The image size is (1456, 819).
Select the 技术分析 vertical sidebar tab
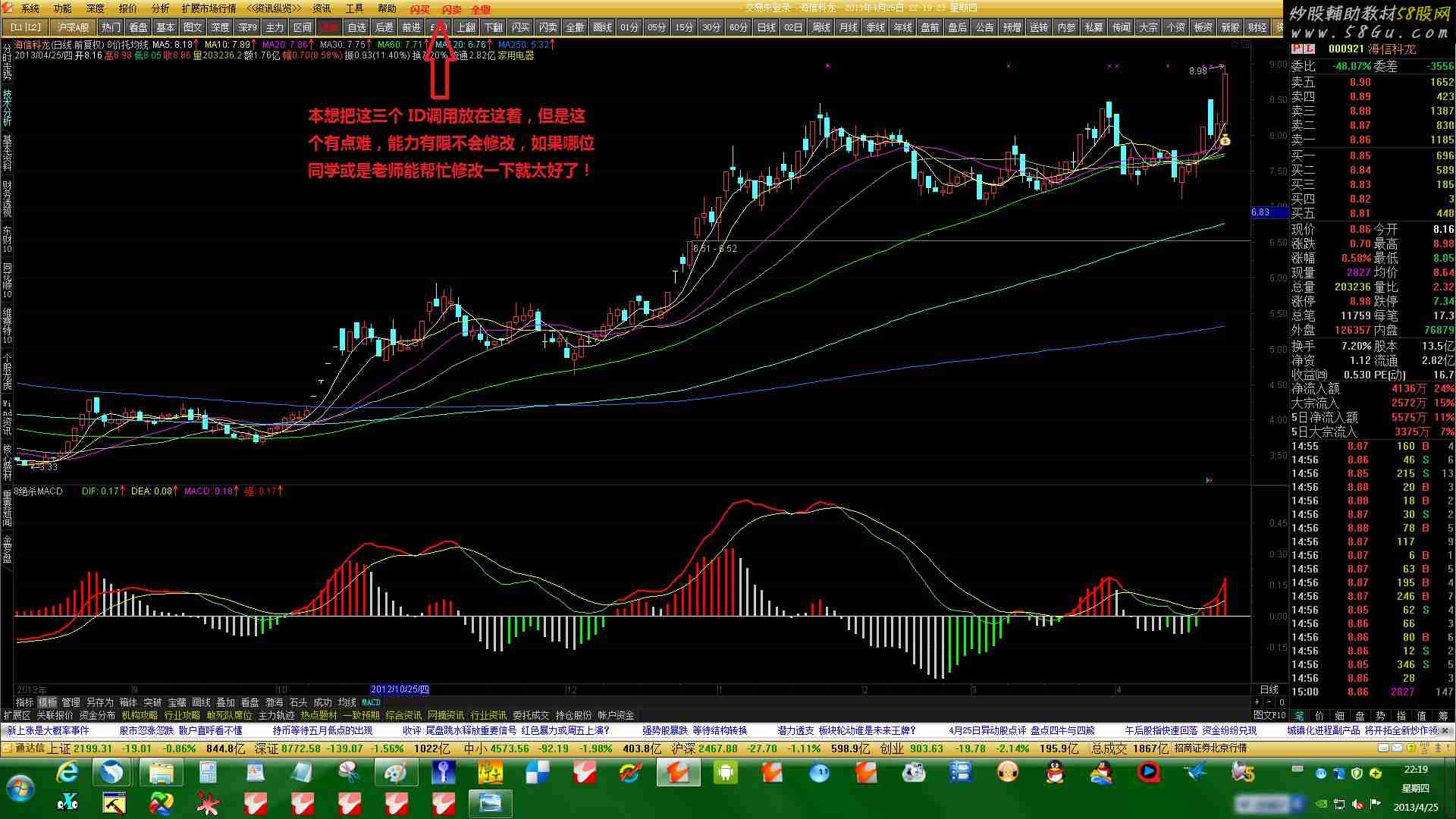pyautogui.click(x=7, y=107)
